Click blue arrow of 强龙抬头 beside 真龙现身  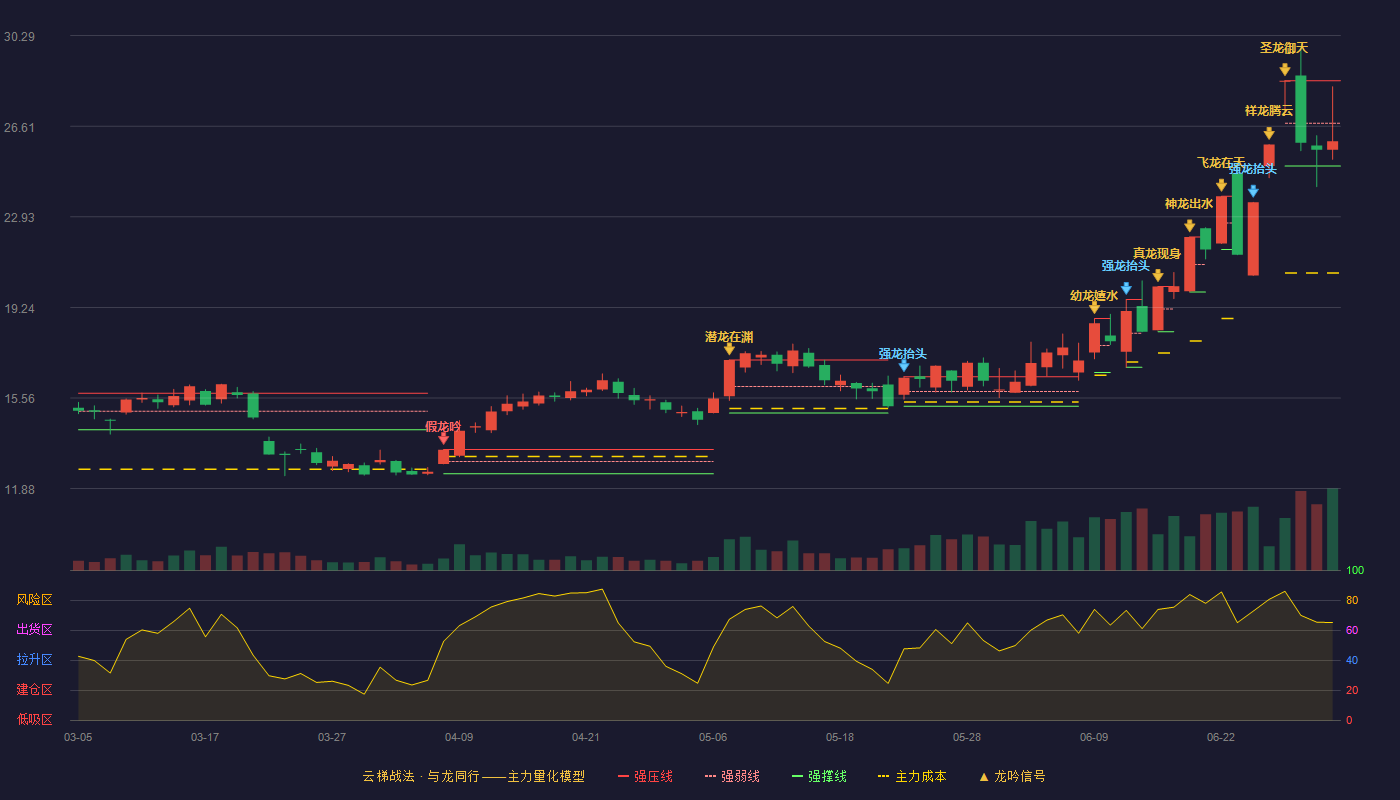1126,288
